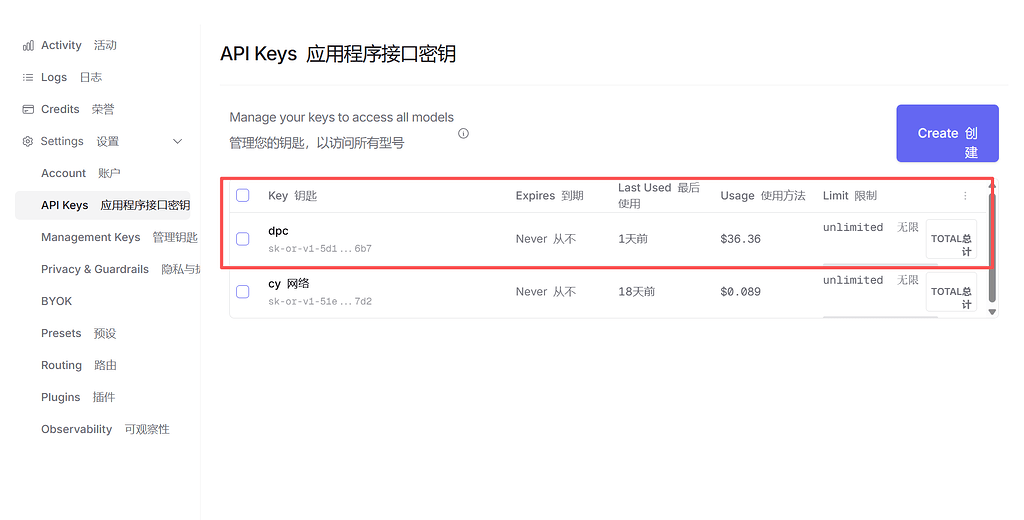The width and height of the screenshot is (1024, 520).
Task: Tick the checkbox for the dpc key
Action: (x=243, y=239)
